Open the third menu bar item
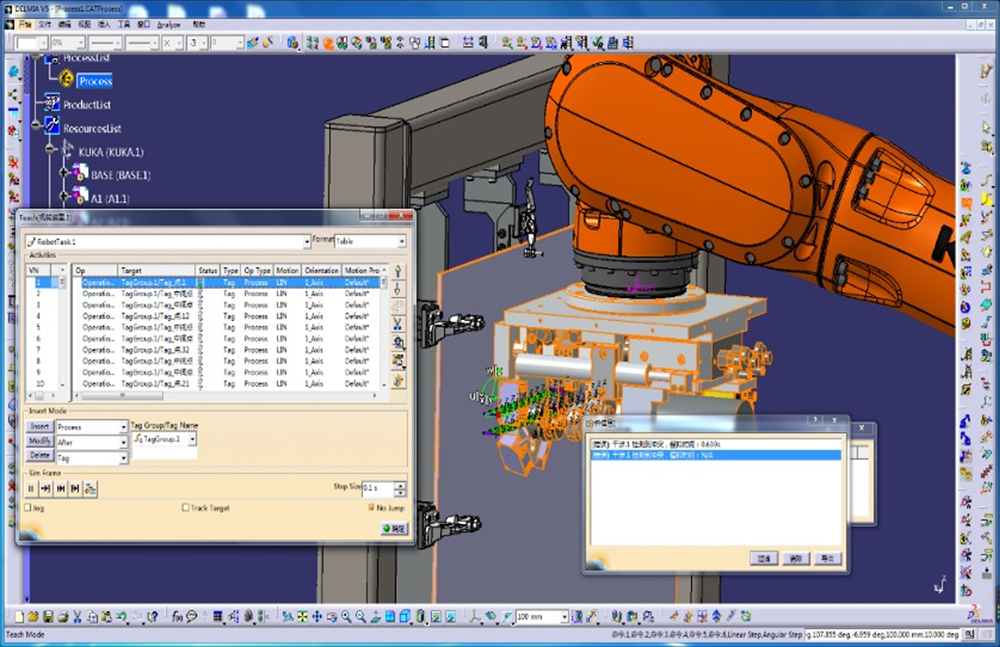The height and width of the screenshot is (647, 1000). (64, 24)
